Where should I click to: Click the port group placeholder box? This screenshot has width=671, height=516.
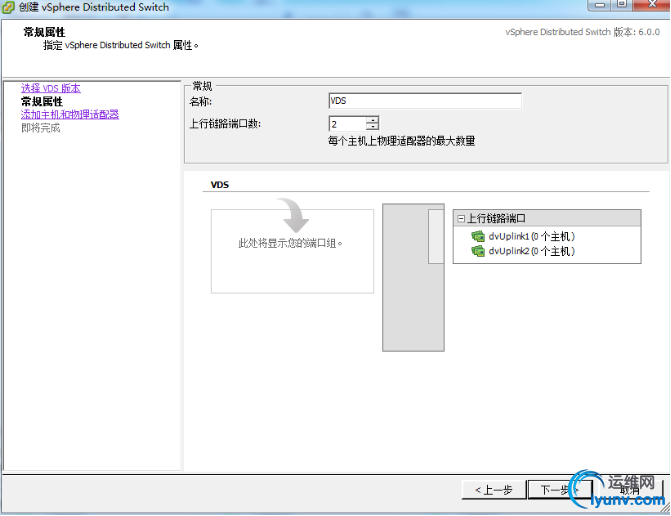click(x=292, y=251)
